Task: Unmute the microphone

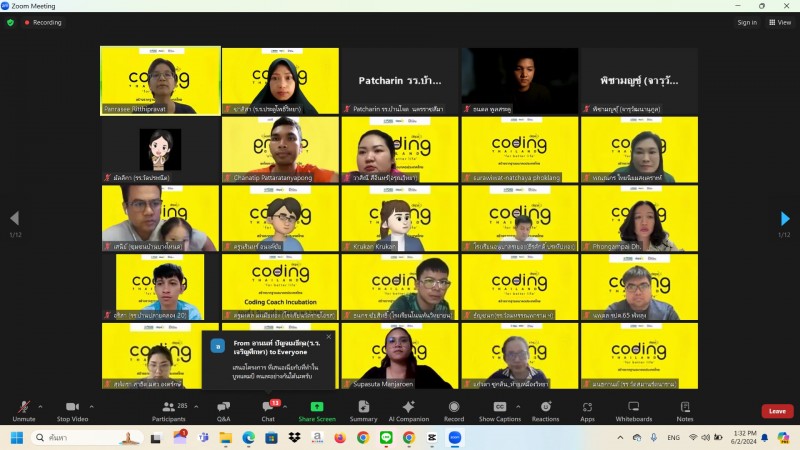Action: pyautogui.click(x=23, y=411)
